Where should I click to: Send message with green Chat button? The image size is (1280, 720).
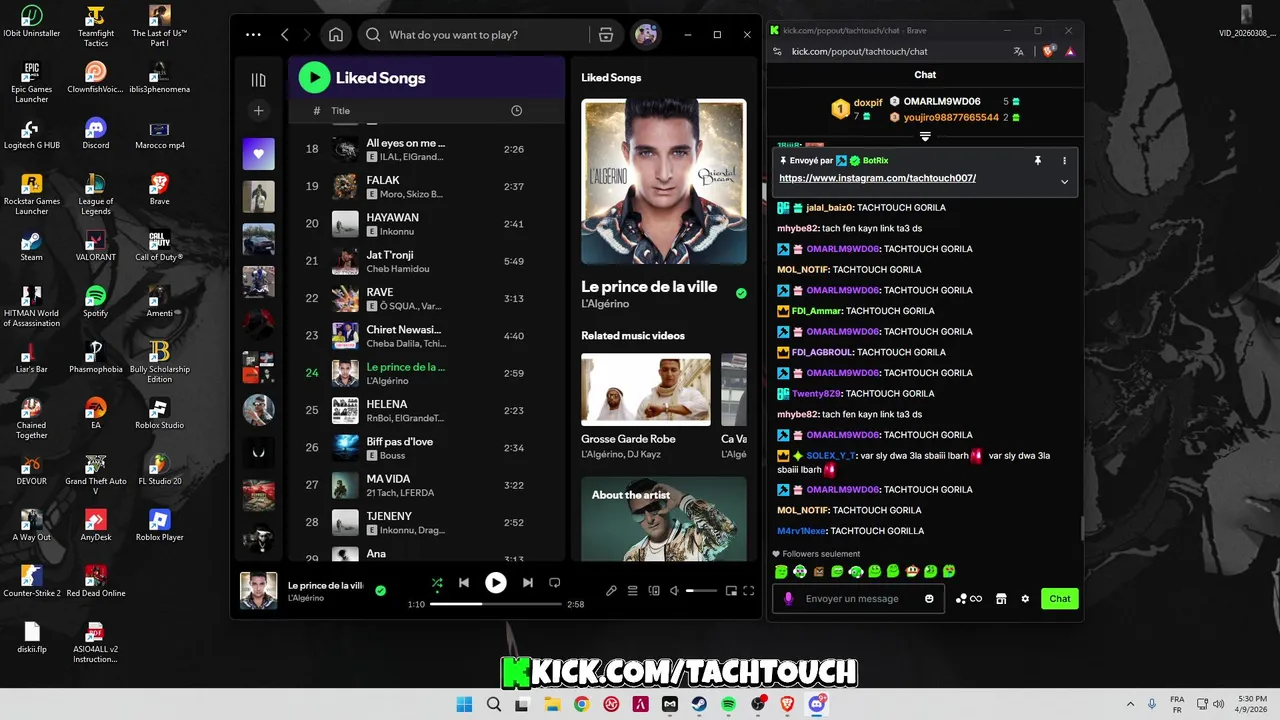(x=1060, y=599)
